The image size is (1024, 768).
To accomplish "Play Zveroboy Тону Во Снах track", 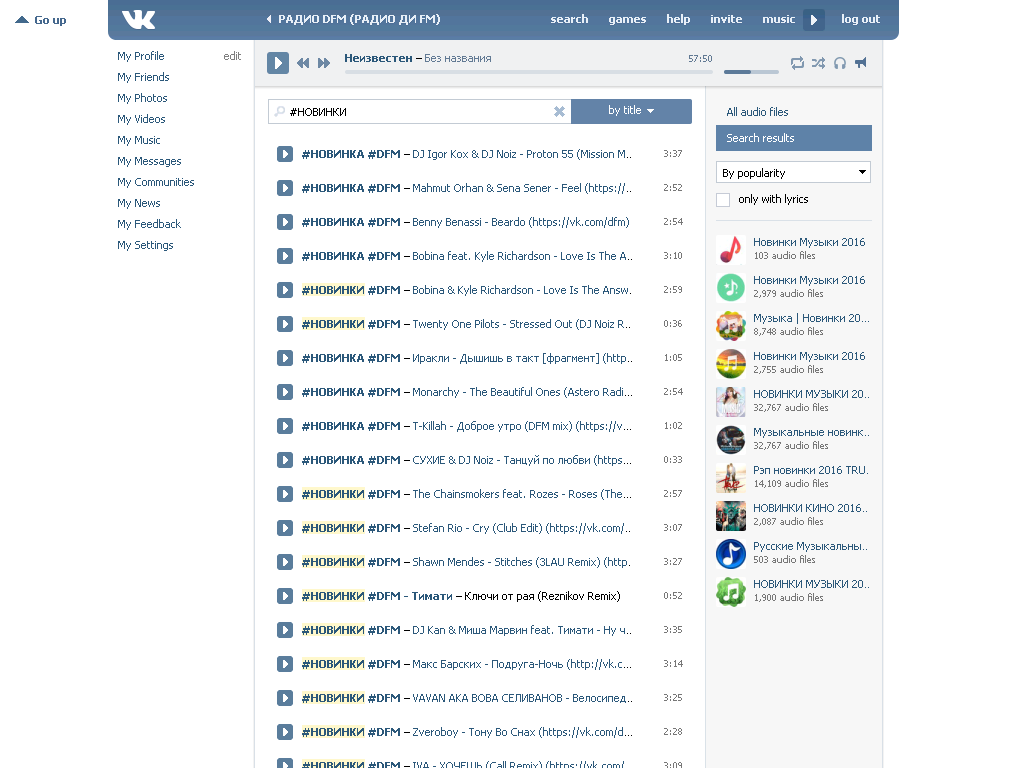I will tap(285, 732).
